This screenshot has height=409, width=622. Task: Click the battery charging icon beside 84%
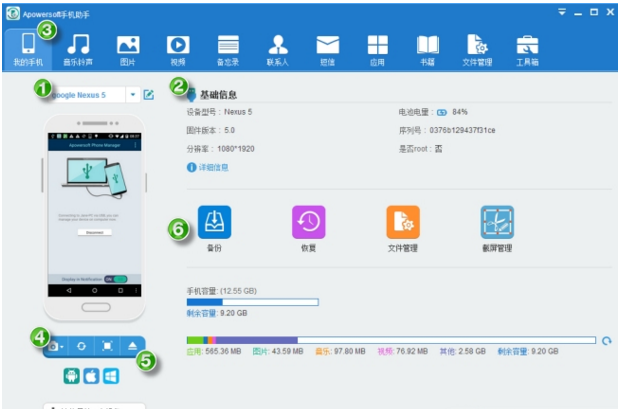[442, 113]
